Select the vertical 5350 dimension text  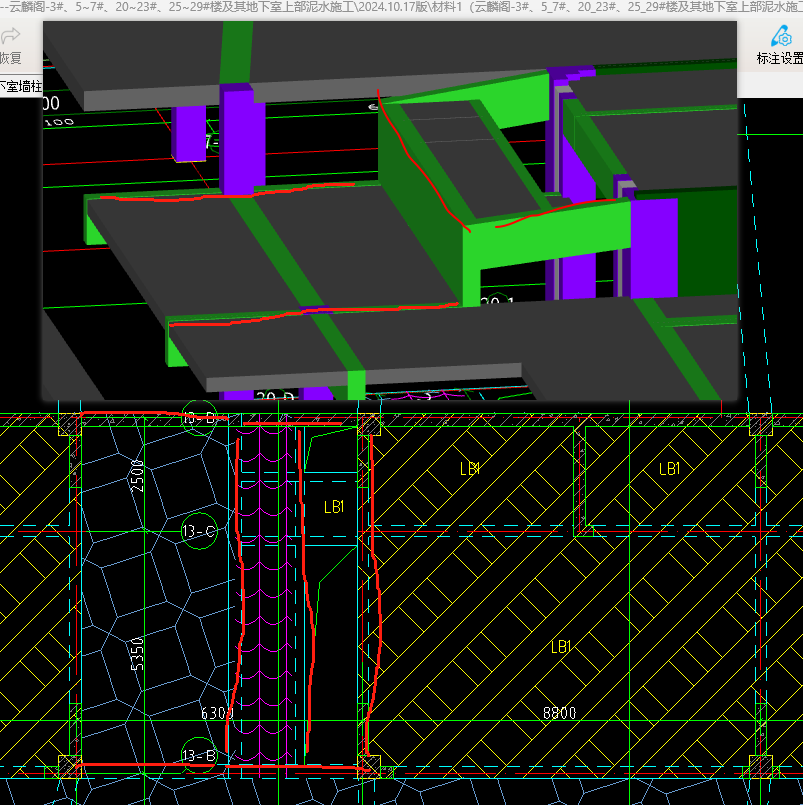[137, 654]
